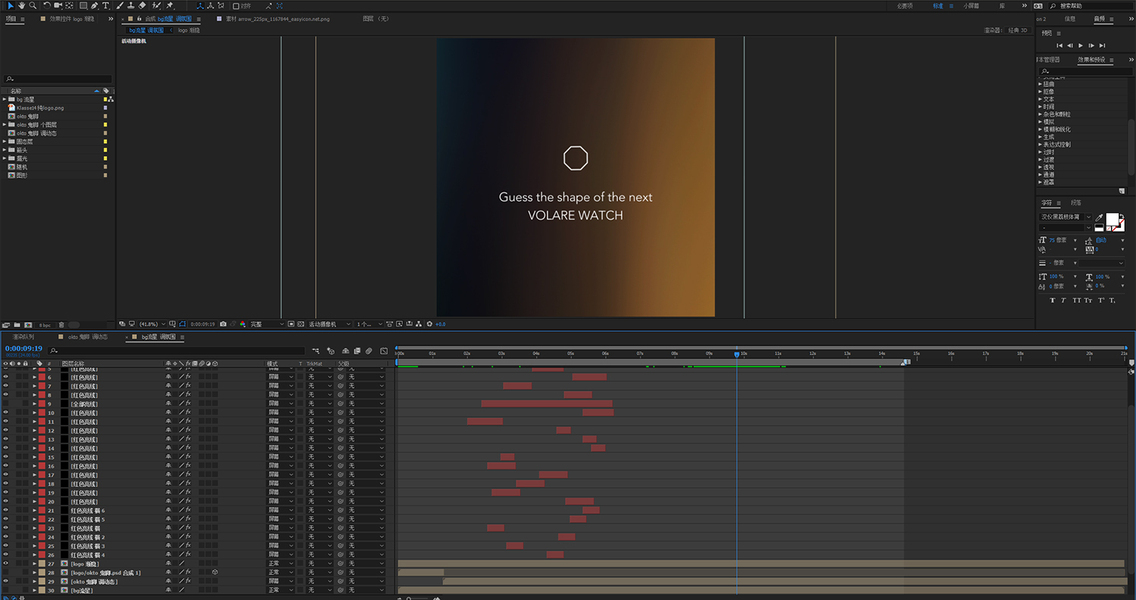Screen dimensions: 1136x600
Task: Play the preview
Action: [x=1081, y=46]
